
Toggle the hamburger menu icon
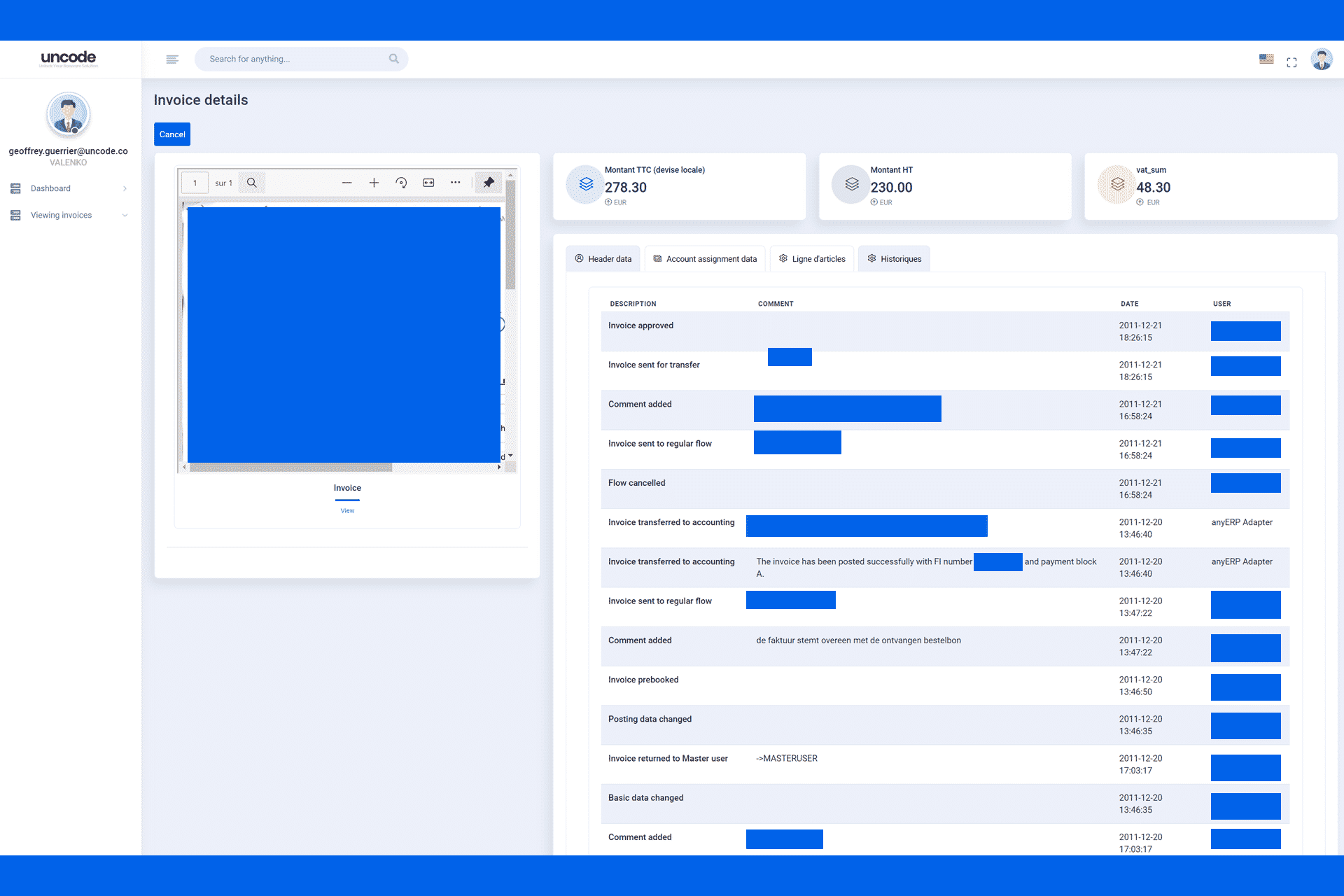click(172, 59)
